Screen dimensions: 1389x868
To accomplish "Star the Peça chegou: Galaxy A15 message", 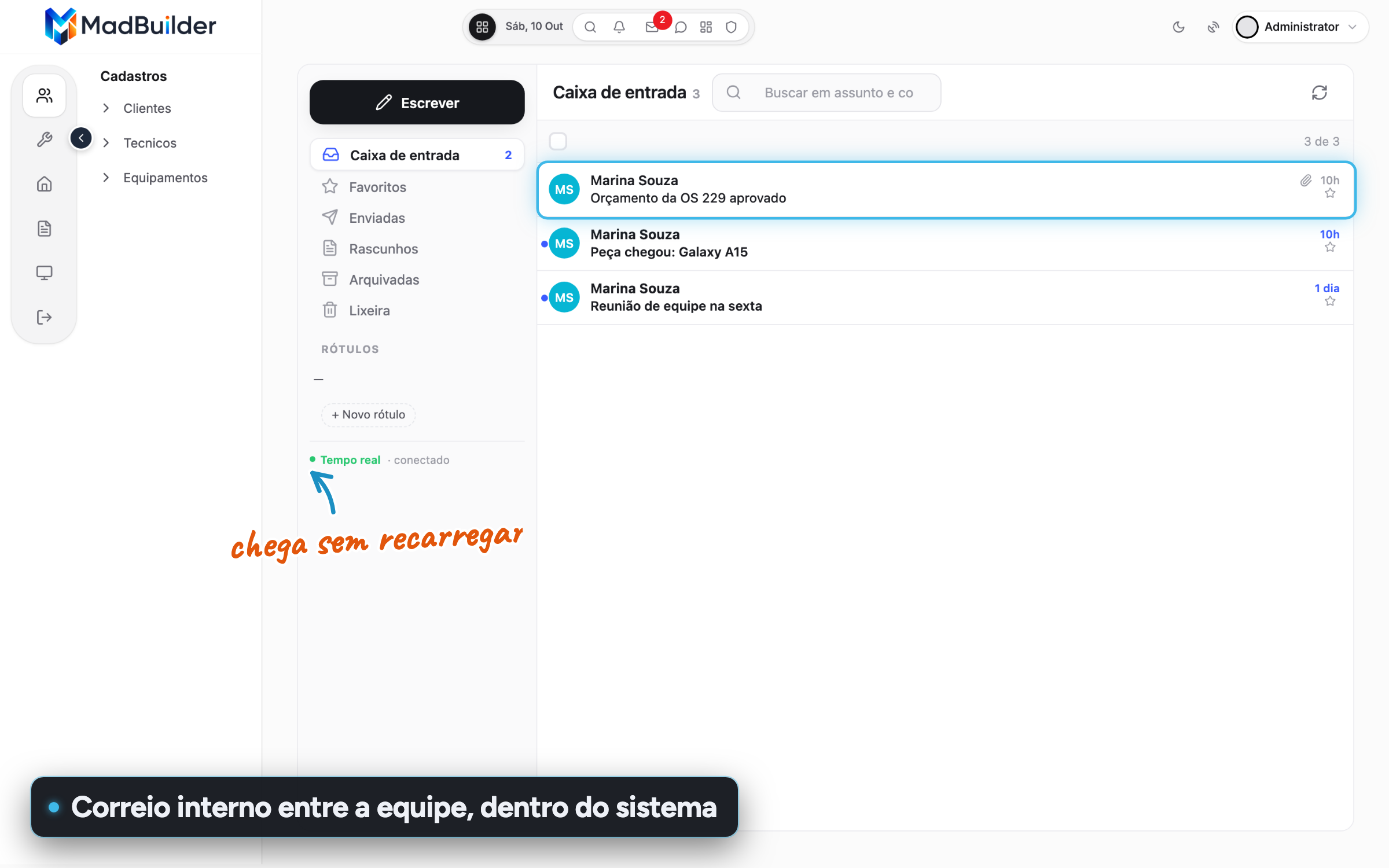I will click(1330, 248).
